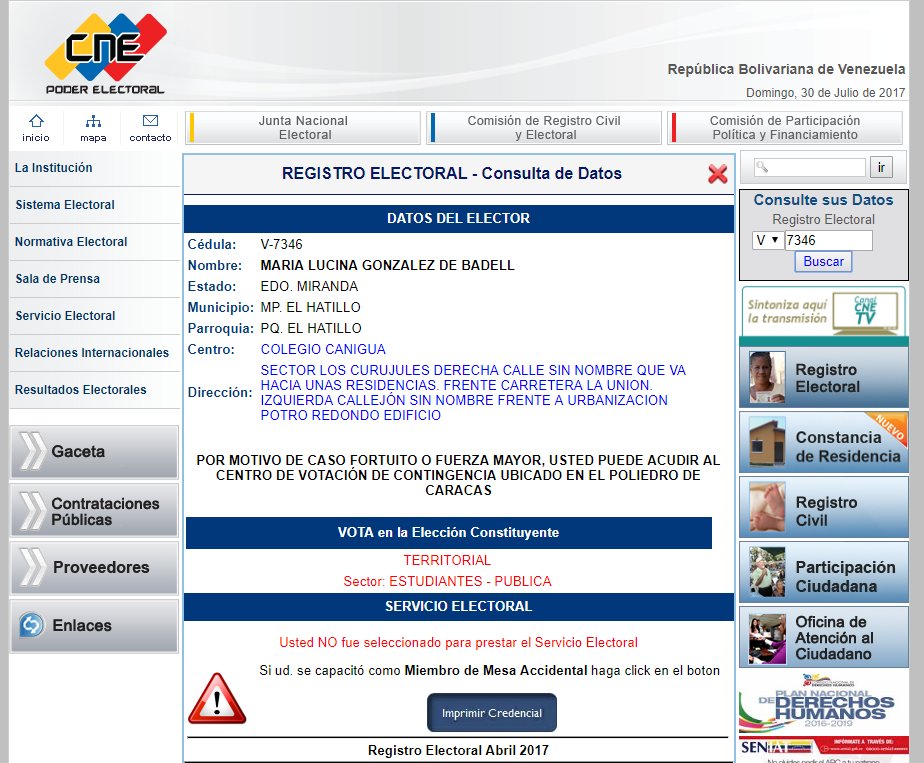Click Sector: ESTUDIANTES - PUBLICA text

[447, 582]
